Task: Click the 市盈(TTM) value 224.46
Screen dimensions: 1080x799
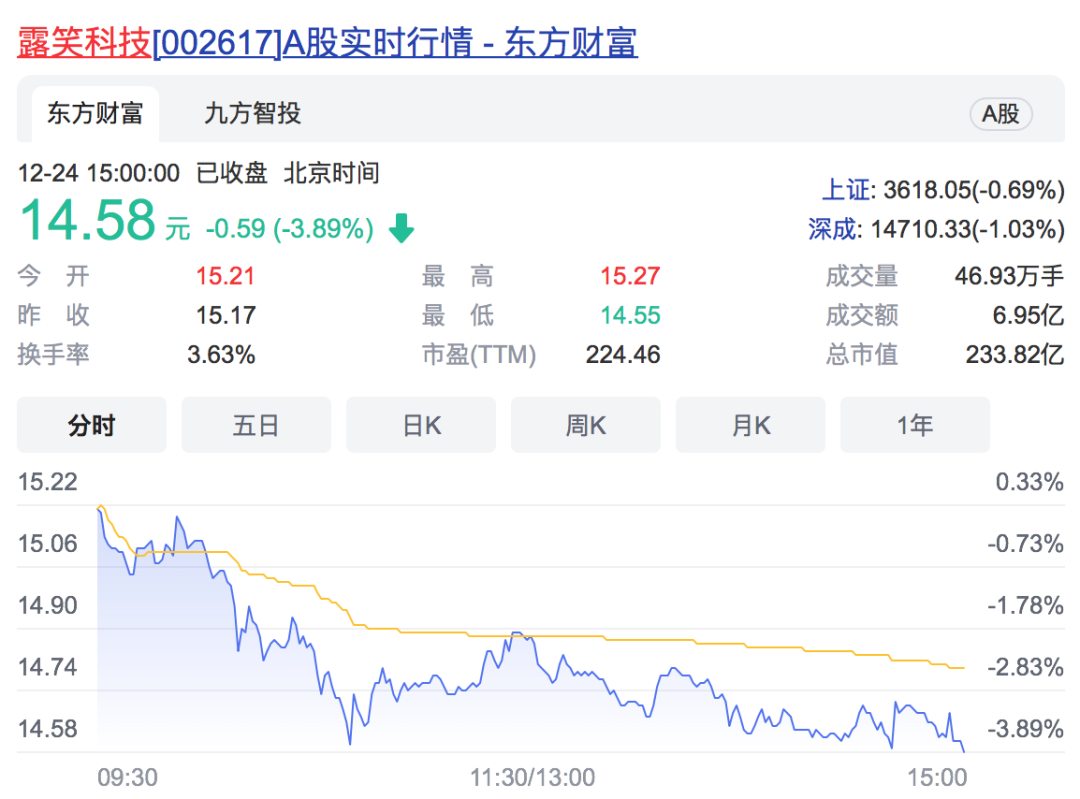Action: pos(623,355)
